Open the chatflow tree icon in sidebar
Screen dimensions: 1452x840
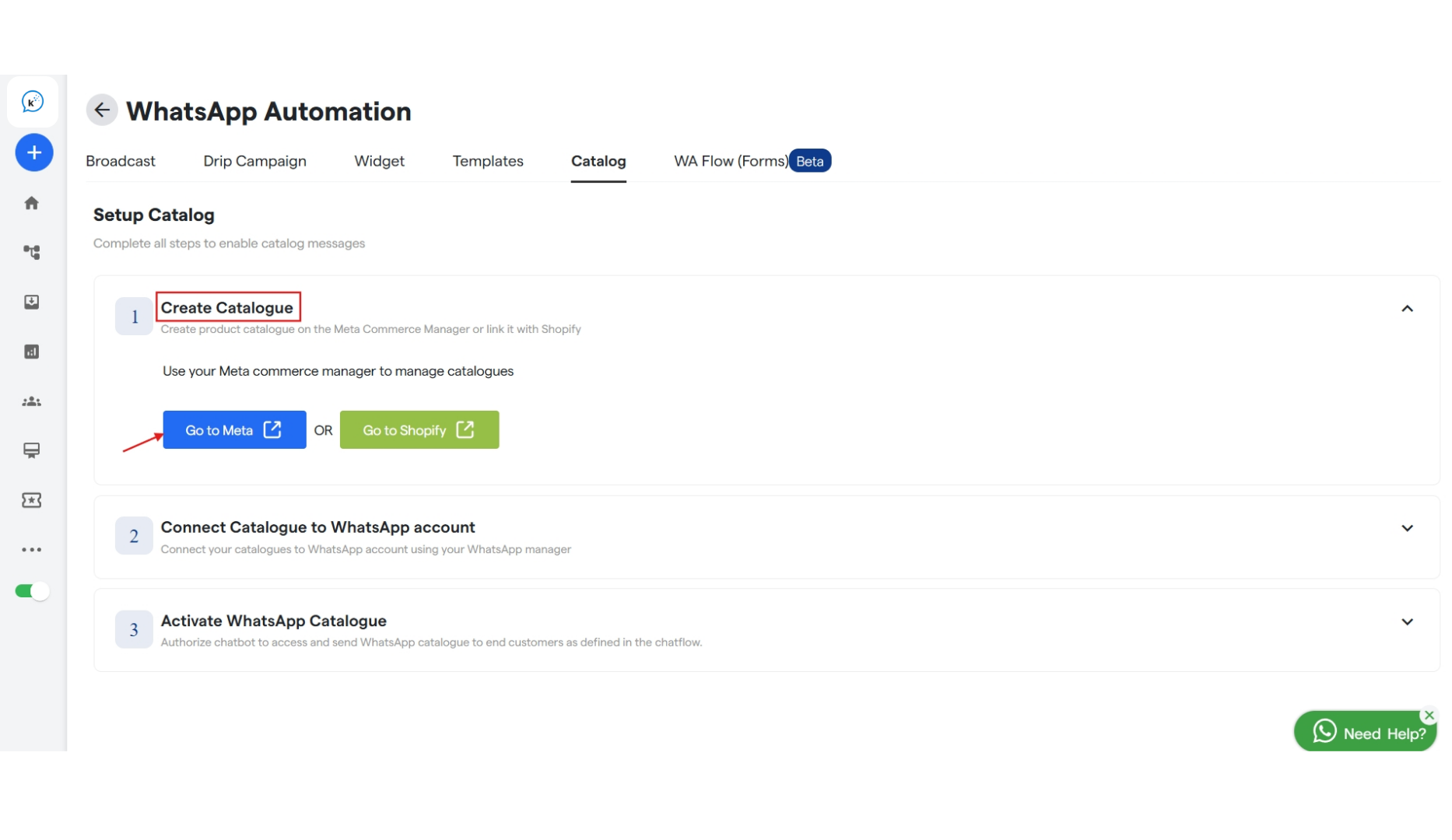tap(32, 252)
